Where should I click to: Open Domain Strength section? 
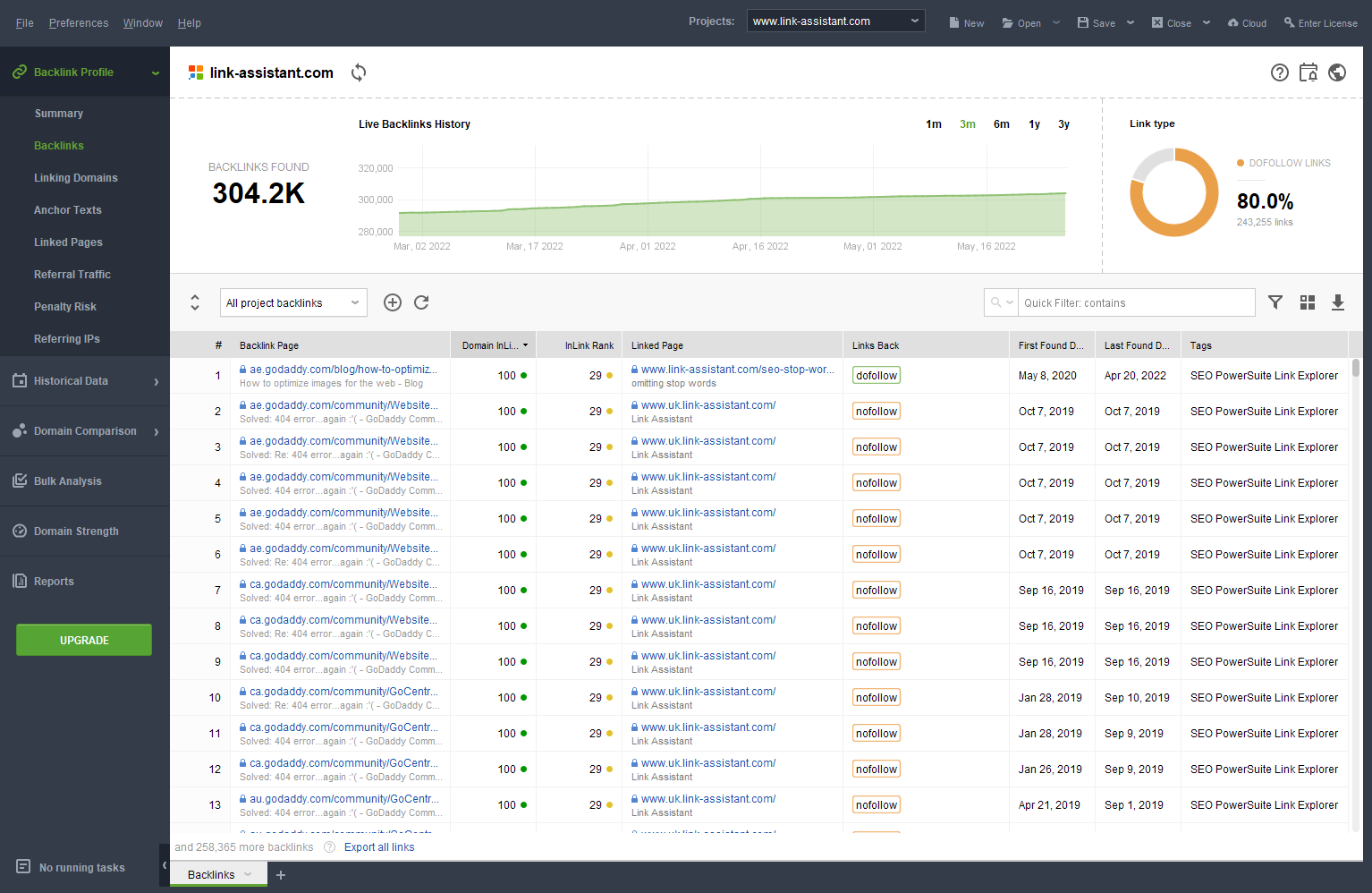point(85,532)
